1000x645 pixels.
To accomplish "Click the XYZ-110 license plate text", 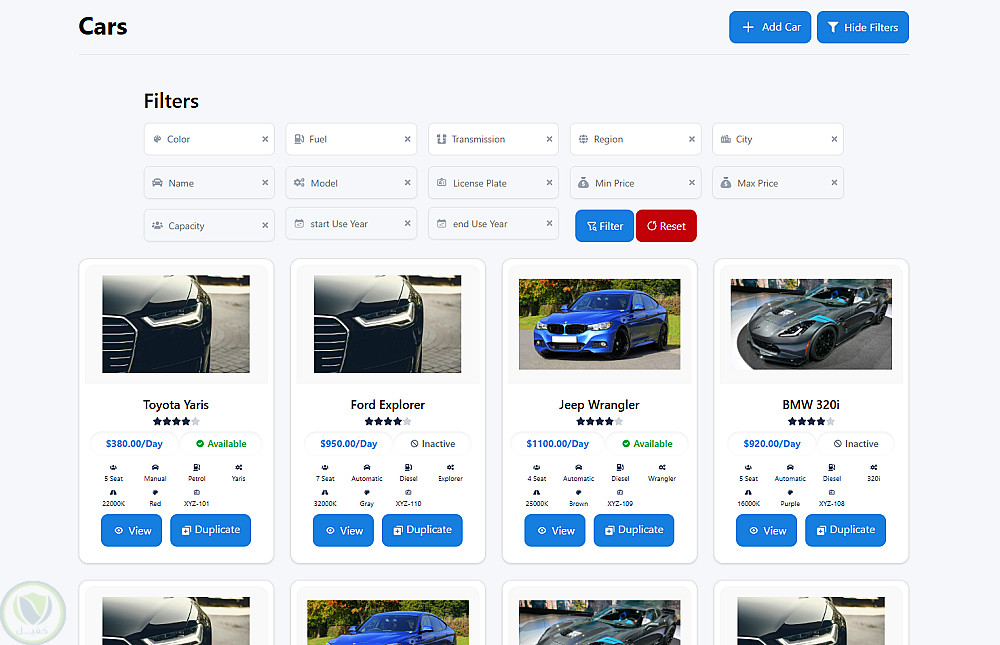I will pyautogui.click(x=408, y=504).
